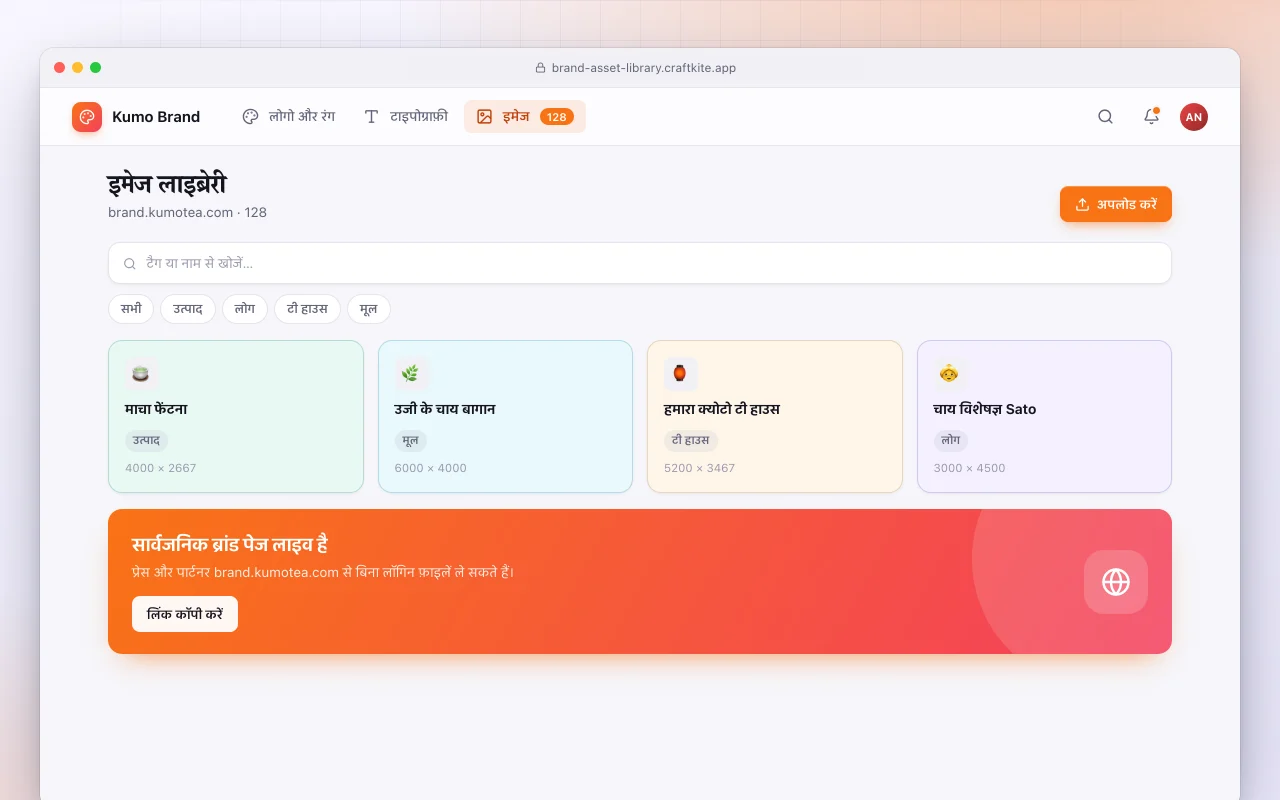Click the अपलोड करें button

click(1116, 204)
